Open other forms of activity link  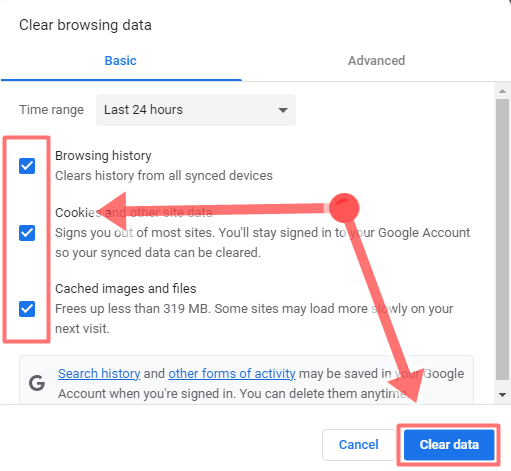pyautogui.click(x=232, y=374)
